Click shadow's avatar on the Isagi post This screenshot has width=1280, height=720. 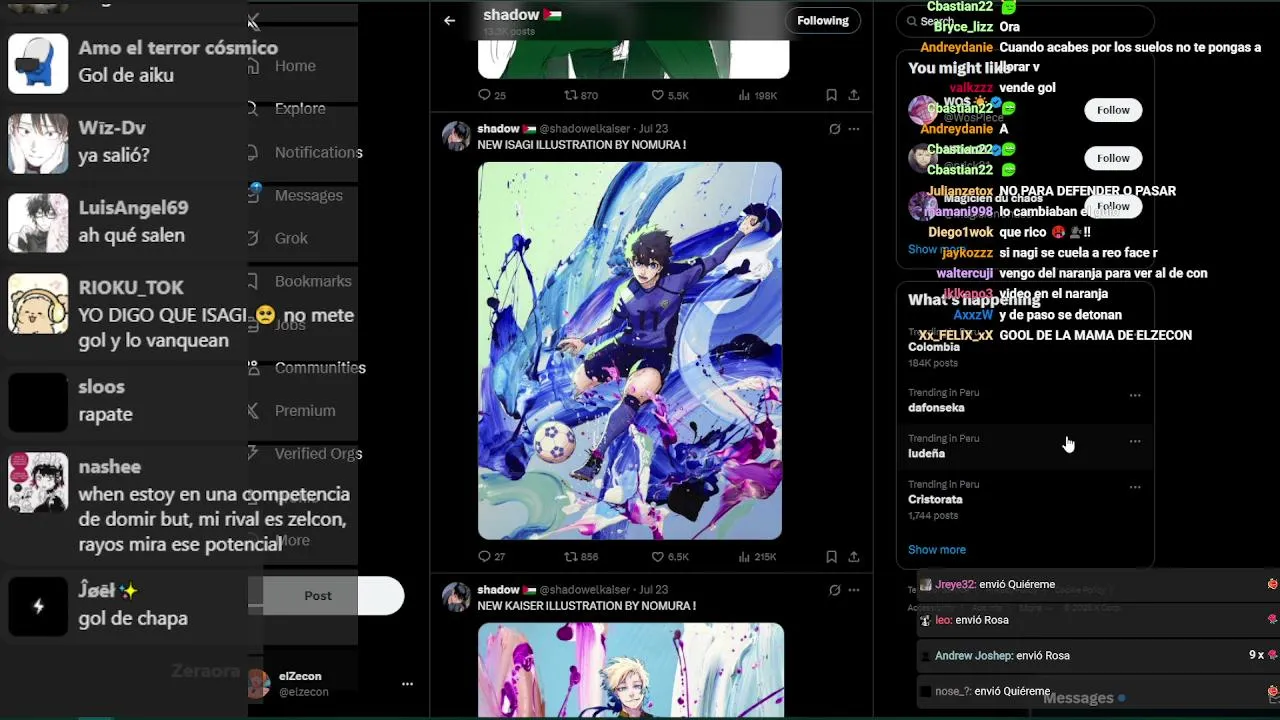click(456, 136)
